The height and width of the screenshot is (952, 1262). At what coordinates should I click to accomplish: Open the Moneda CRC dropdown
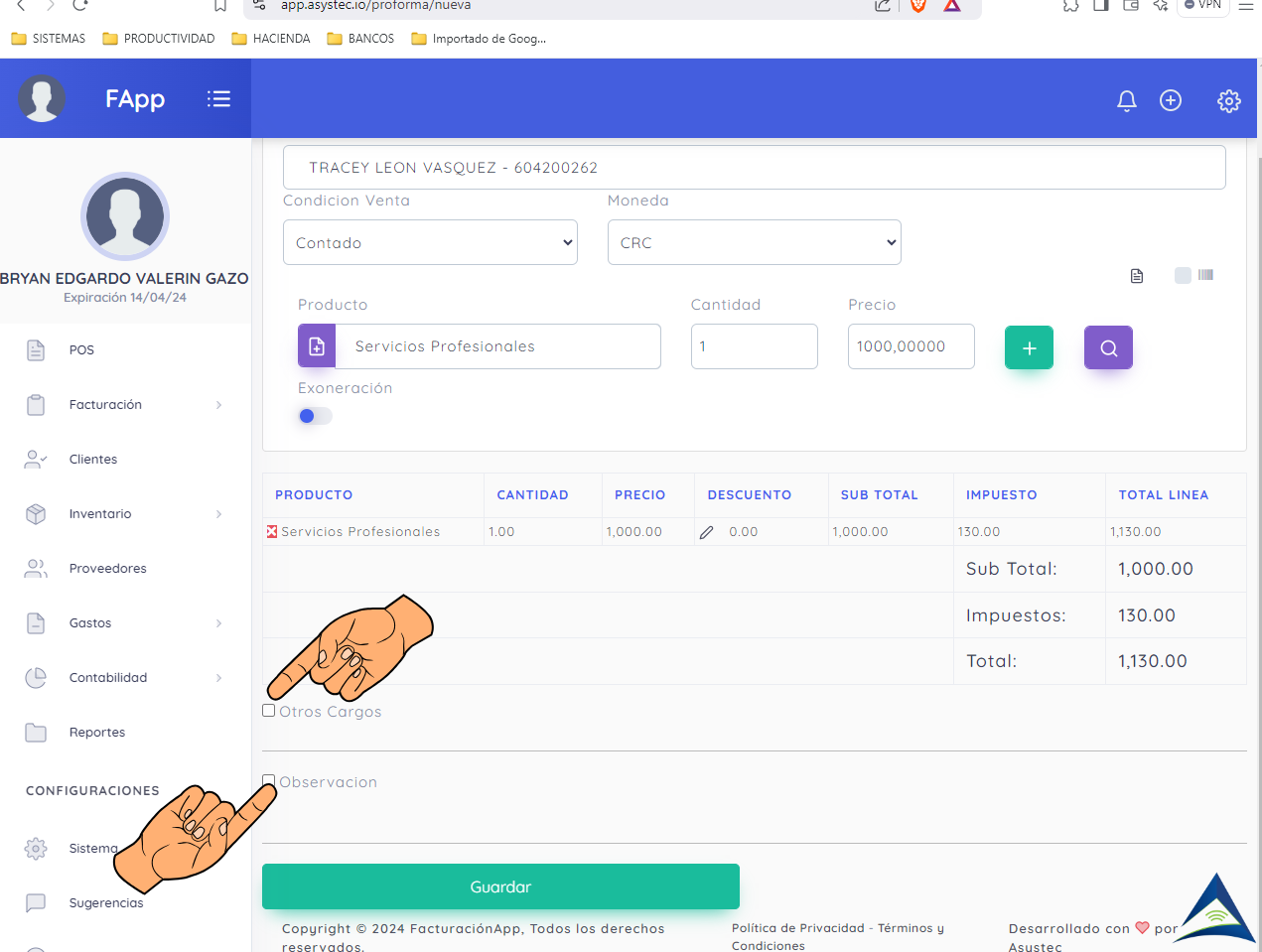click(754, 242)
